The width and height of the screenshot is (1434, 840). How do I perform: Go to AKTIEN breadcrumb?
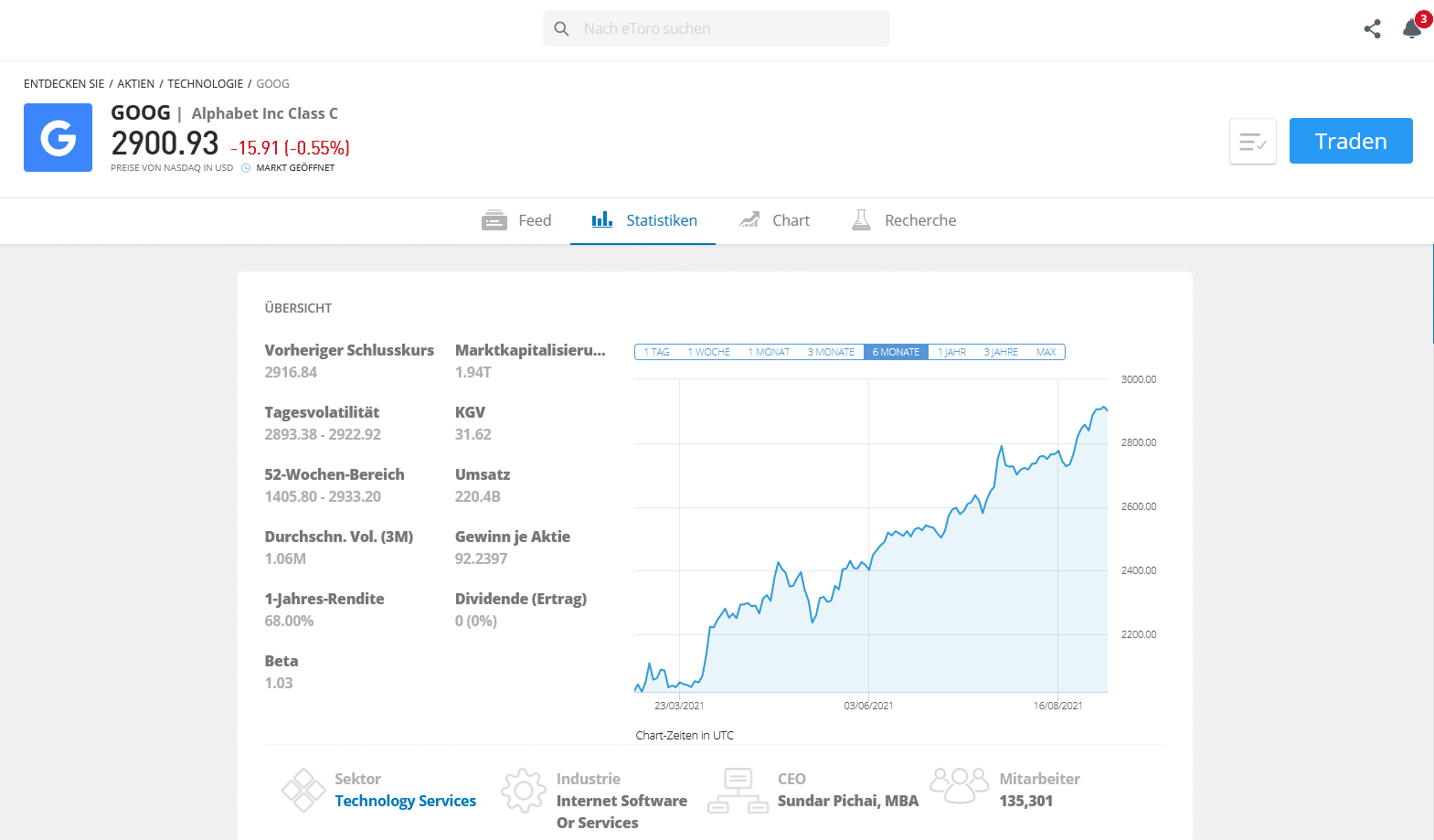click(x=136, y=84)
